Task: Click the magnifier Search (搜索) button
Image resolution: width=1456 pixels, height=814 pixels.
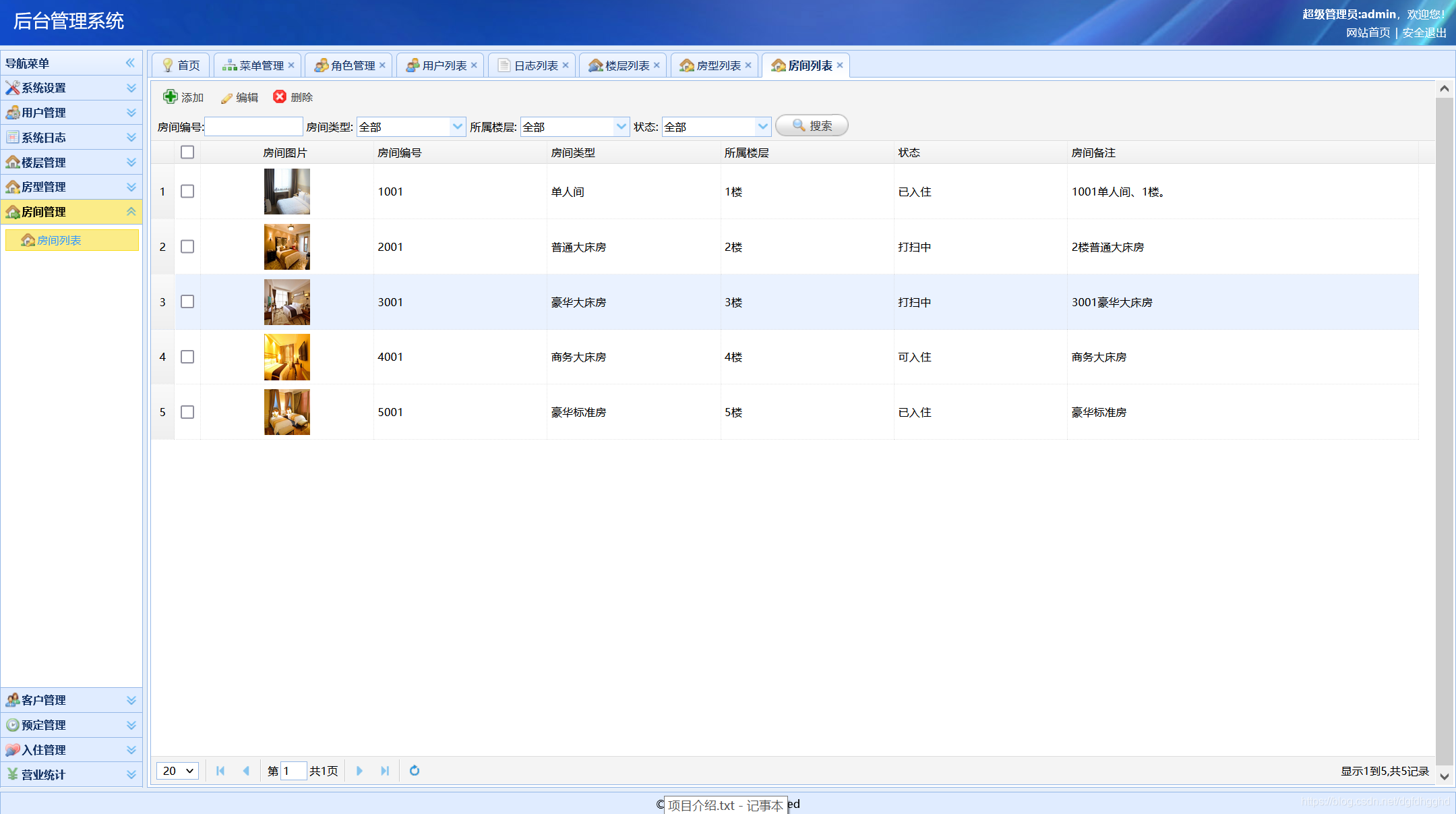Action: (812, 125)
